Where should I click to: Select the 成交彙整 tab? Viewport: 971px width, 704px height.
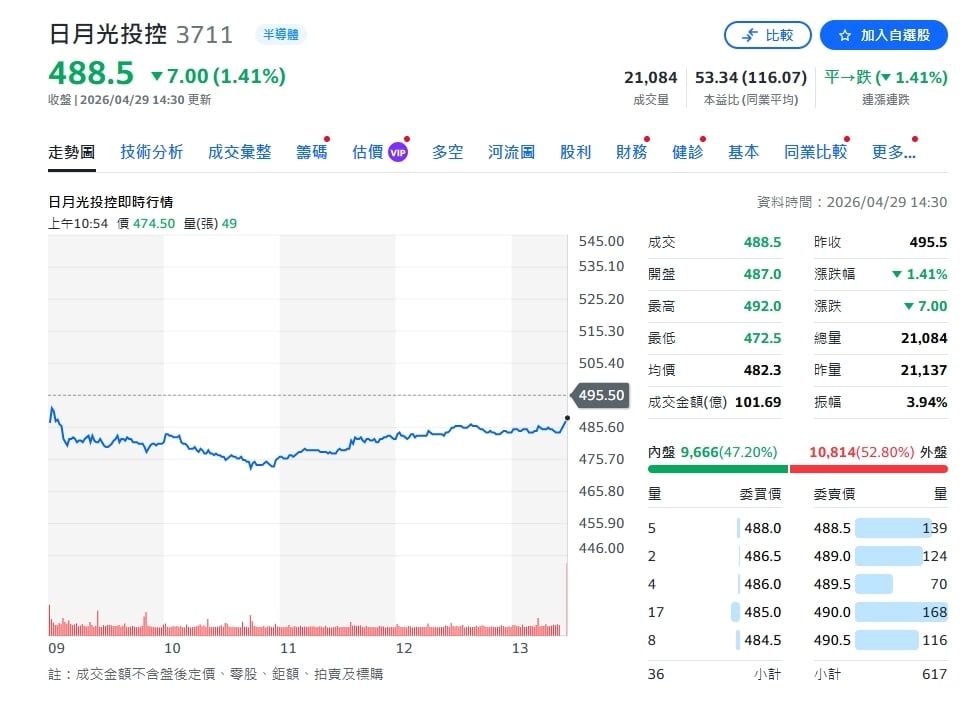[x=239, y=152]
